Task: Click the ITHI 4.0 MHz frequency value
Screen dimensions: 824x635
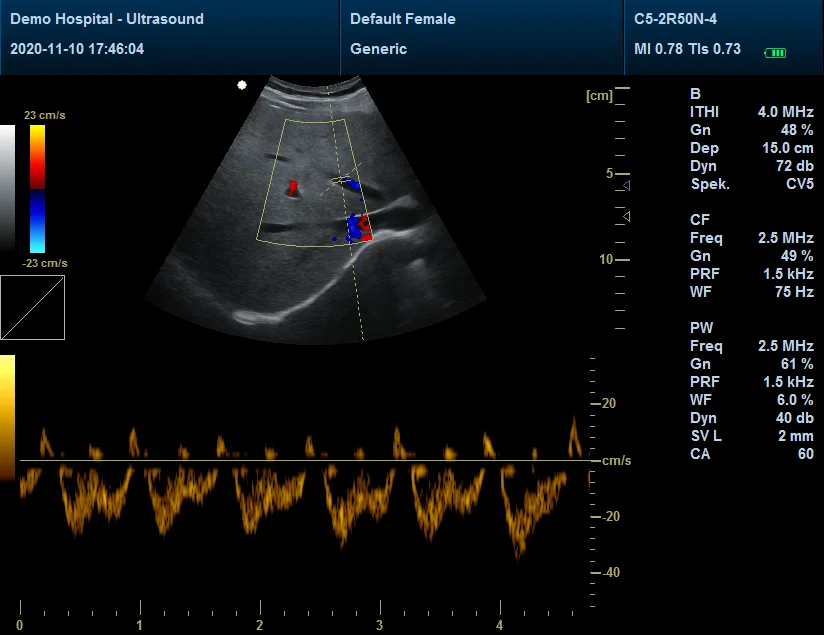Action: pos(785,111)
